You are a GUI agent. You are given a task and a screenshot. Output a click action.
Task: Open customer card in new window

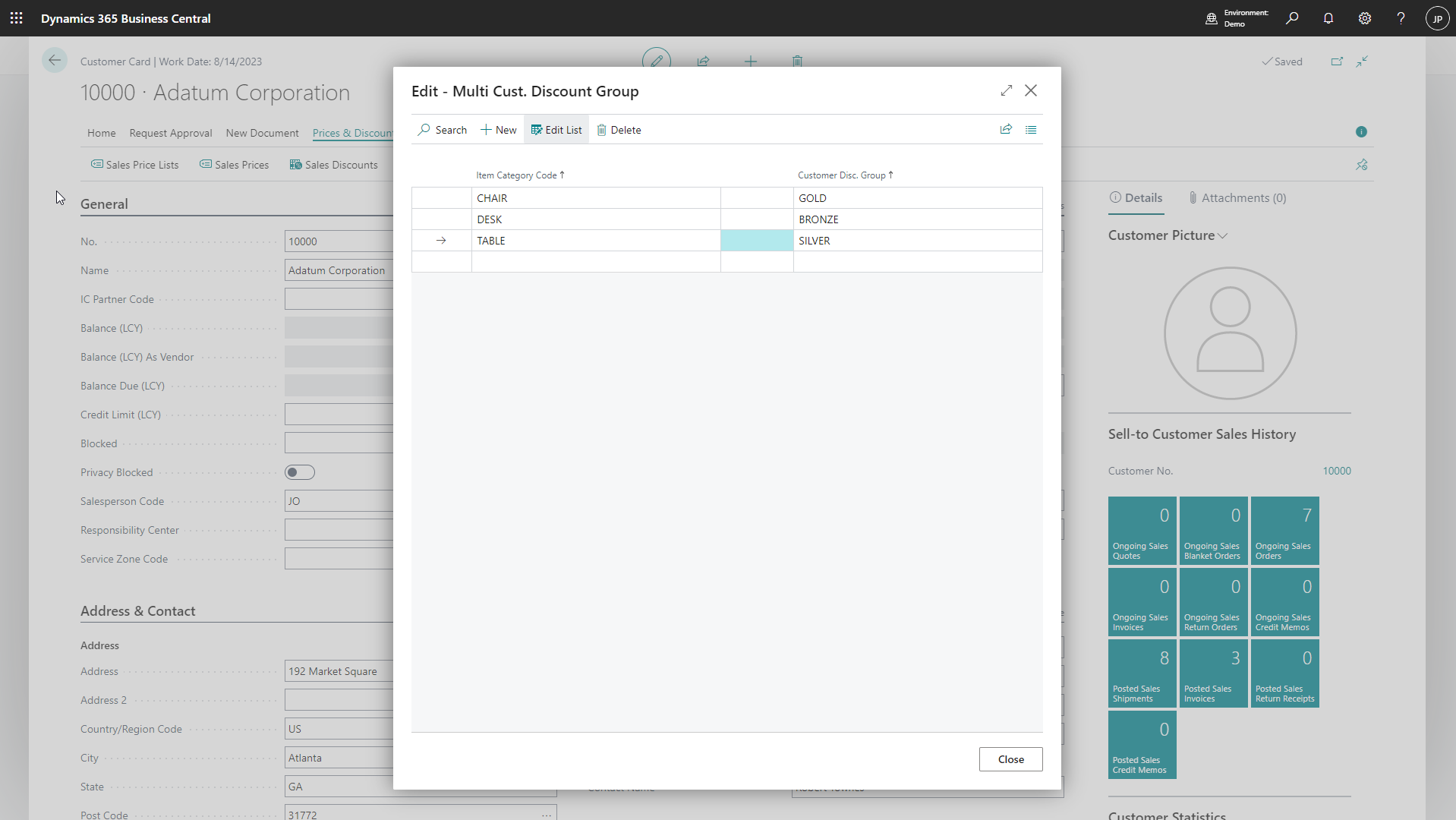pyautogui.click(x=1338, y=61)
